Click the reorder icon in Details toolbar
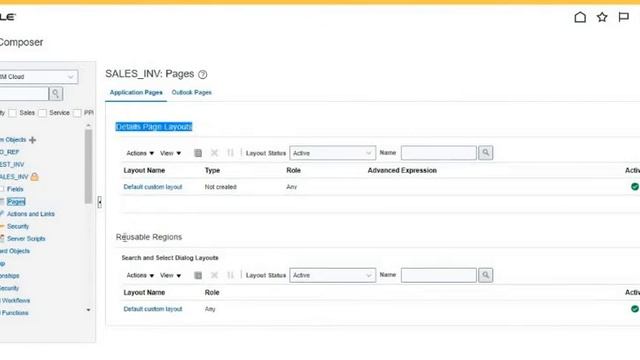This screenshot has width=640, height=360. 230,153
